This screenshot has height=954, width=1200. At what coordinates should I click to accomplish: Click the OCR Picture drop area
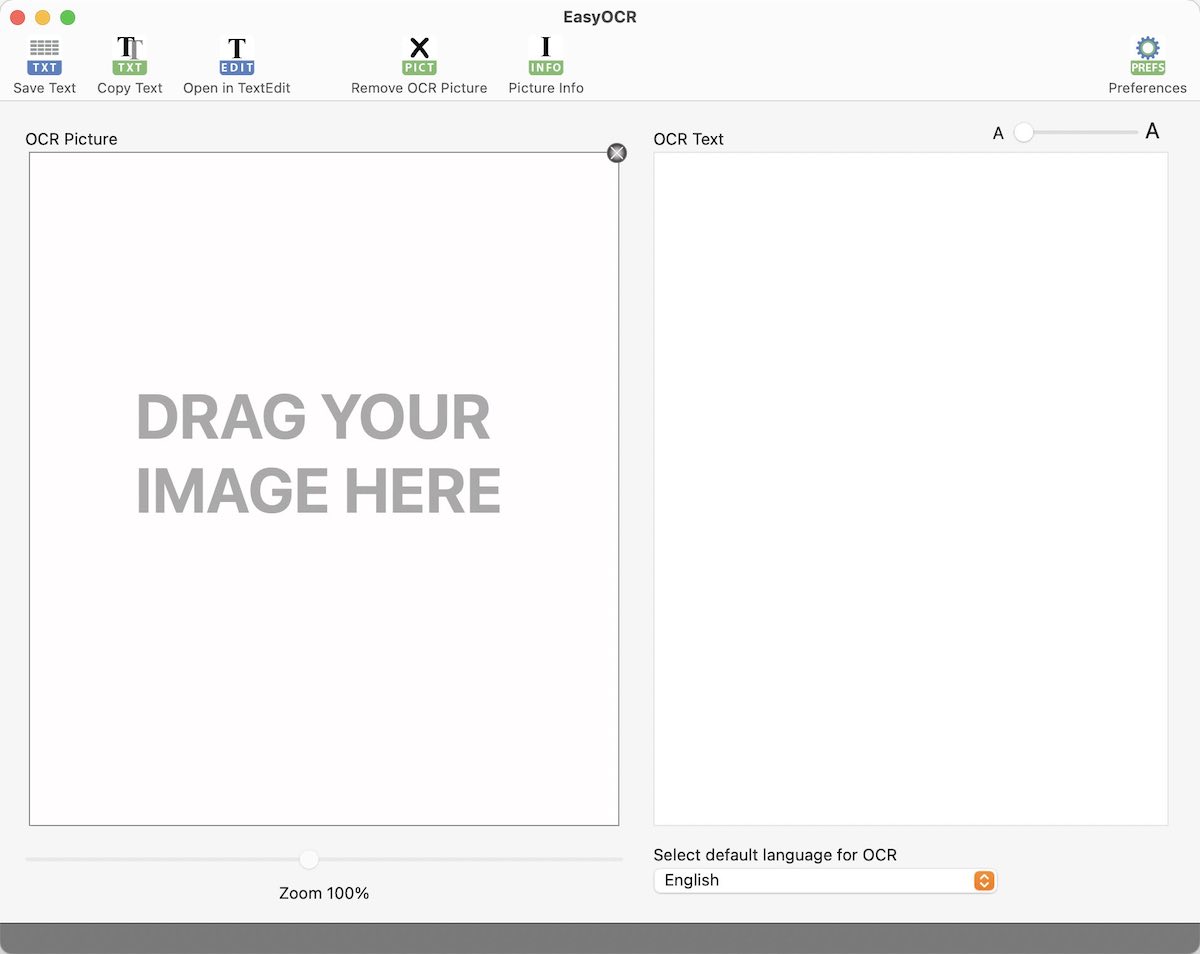click(x=324, y=489)
